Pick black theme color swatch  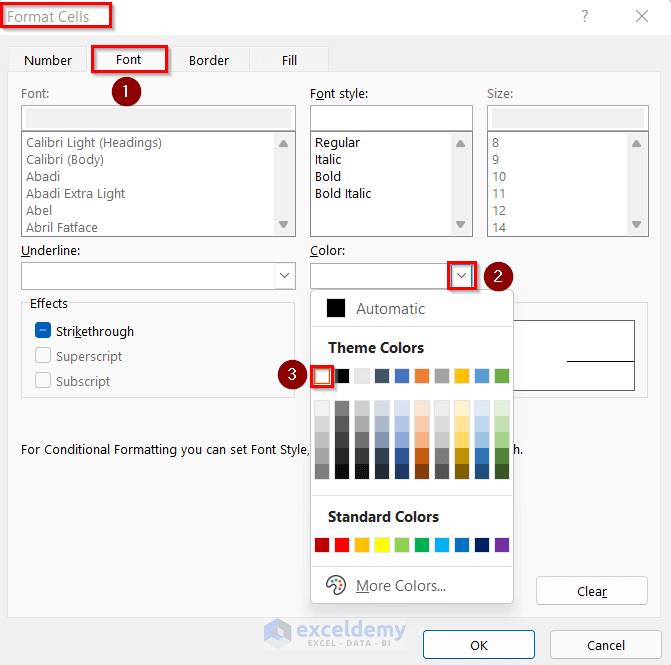[x=342, y=376]
